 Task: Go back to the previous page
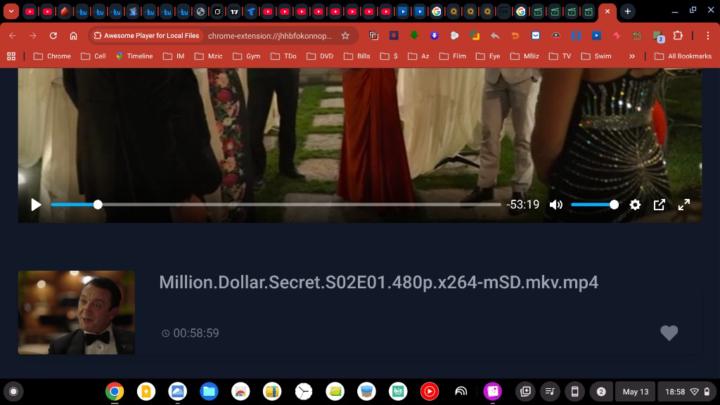click(x=12, y=35)
